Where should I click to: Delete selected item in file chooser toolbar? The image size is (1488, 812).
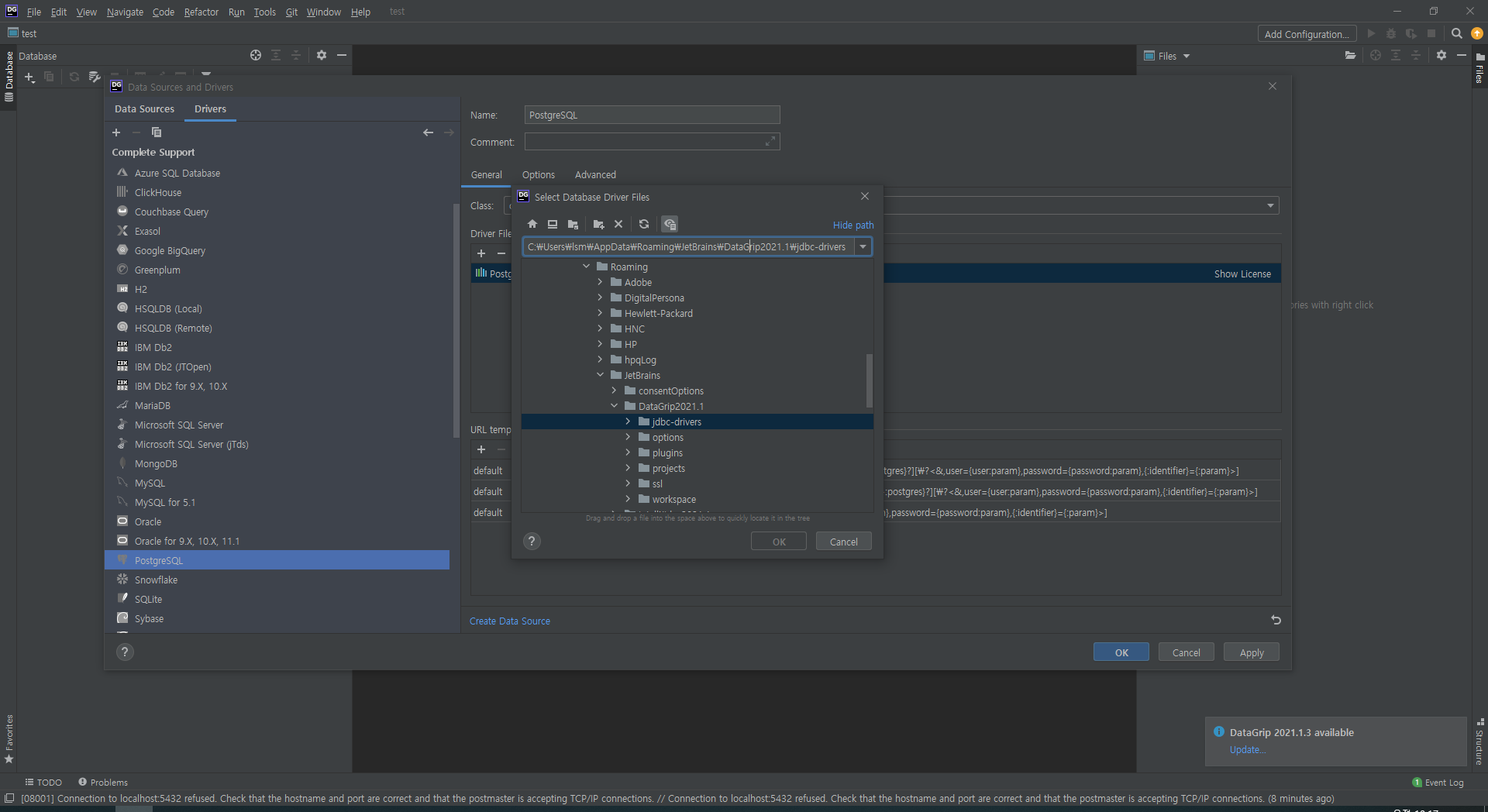[618, 224]
